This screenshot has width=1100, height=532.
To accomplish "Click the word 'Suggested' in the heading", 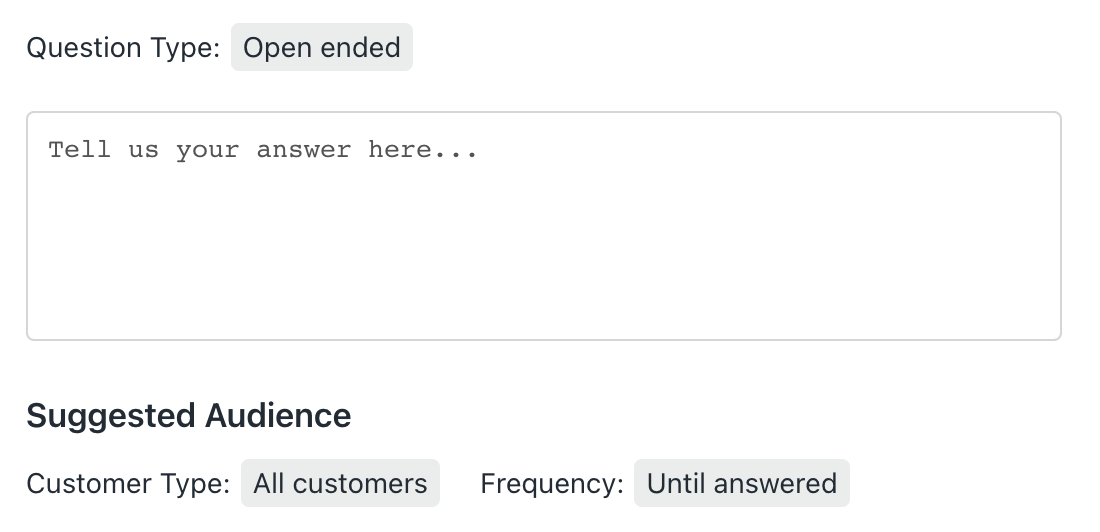I will click(x=112, y=415).
